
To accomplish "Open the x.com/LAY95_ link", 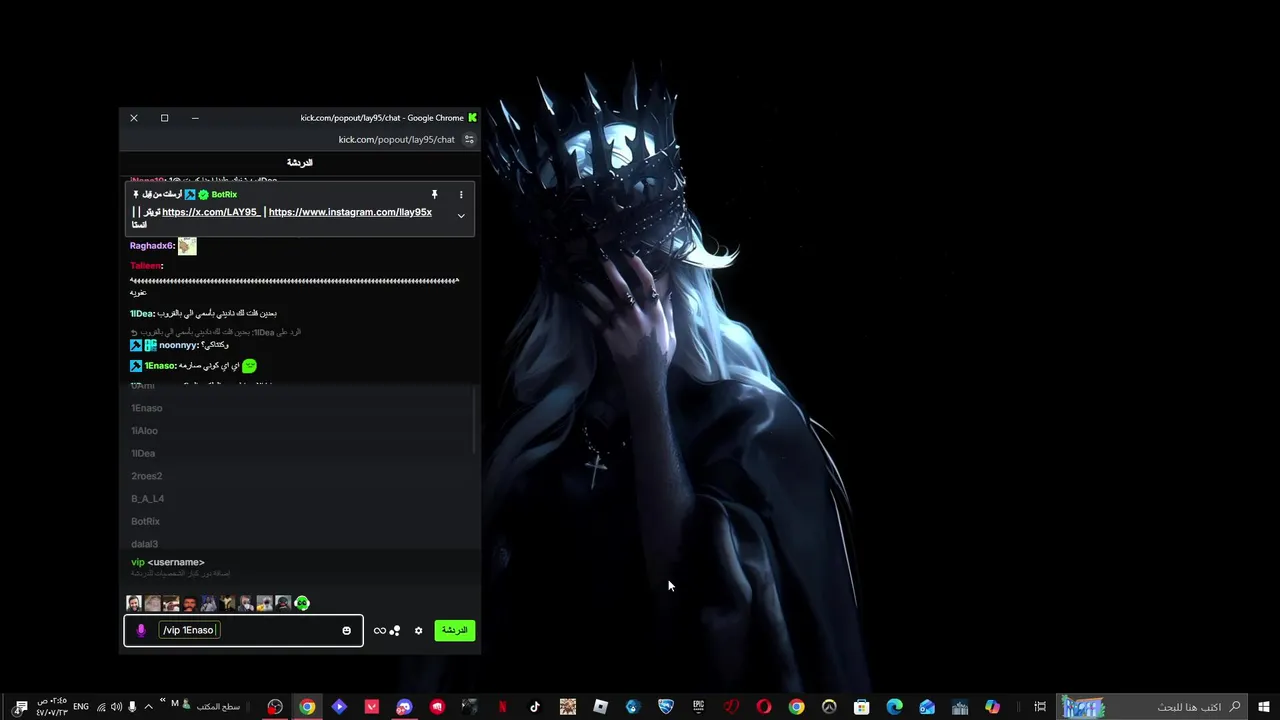I will (x=211, y=212).
